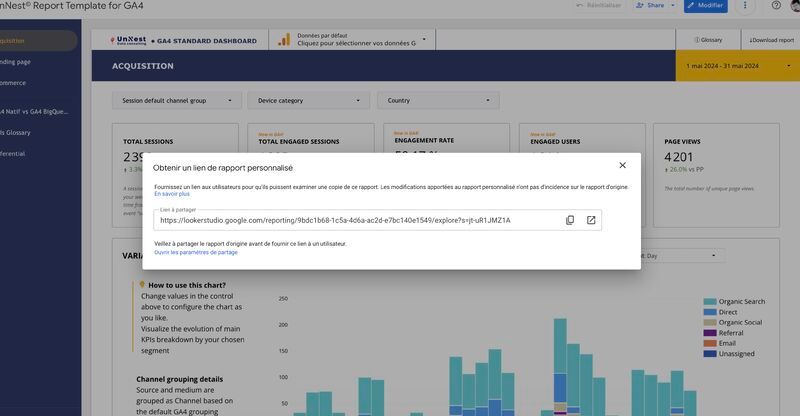The width and height of the screenshot is (800, 416).
Task: Click the Share button
Action: click(x=651, y=6)
